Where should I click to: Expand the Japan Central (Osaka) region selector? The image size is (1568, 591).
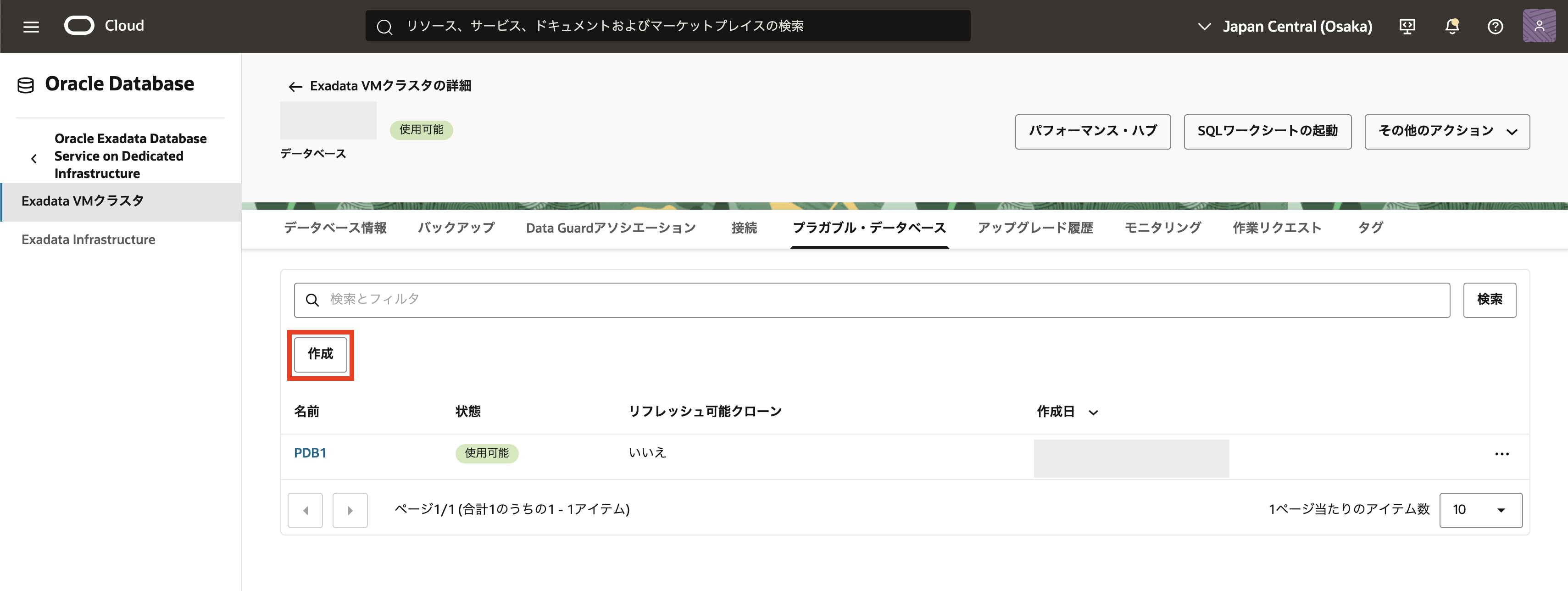(x=1284, y=26)
